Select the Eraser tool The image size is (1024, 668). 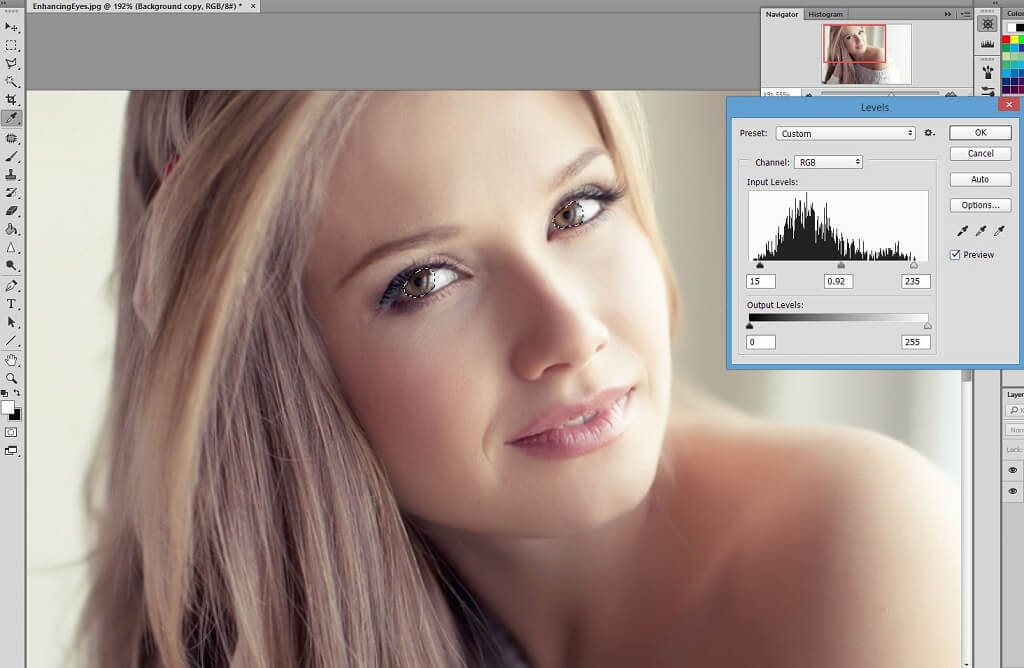[11, 211]
